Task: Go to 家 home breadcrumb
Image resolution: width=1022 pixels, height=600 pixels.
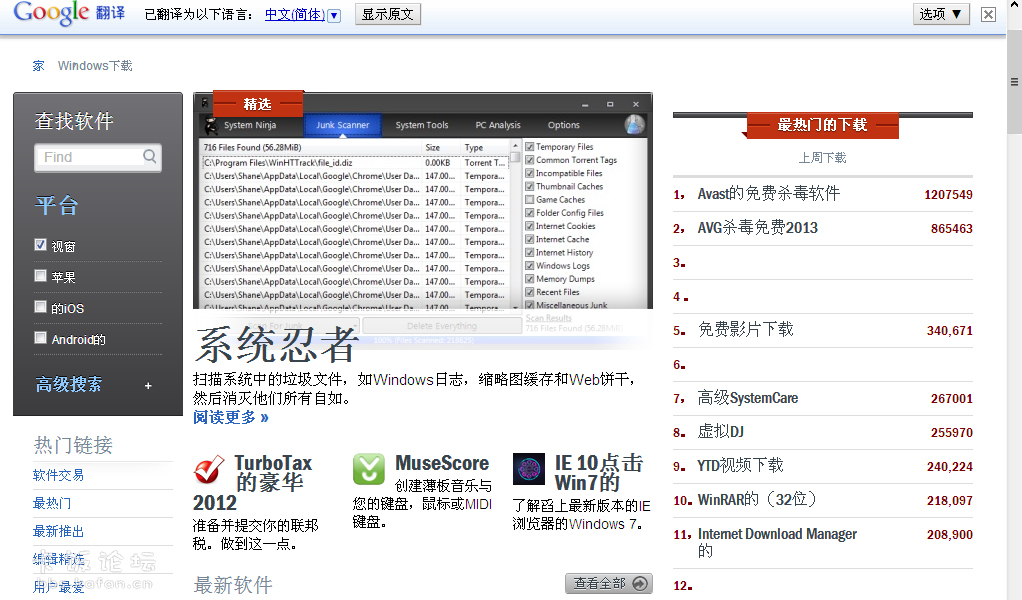Action: point(39,66)
